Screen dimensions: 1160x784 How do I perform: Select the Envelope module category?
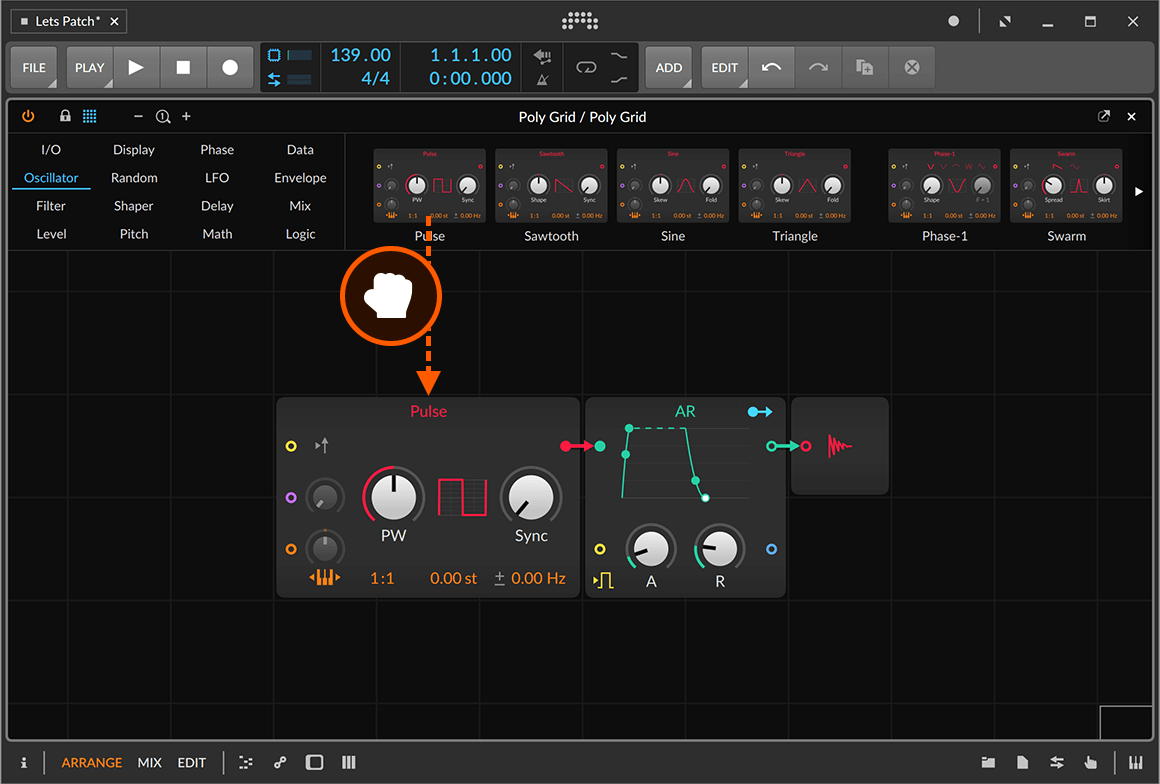tap(300, 178)
